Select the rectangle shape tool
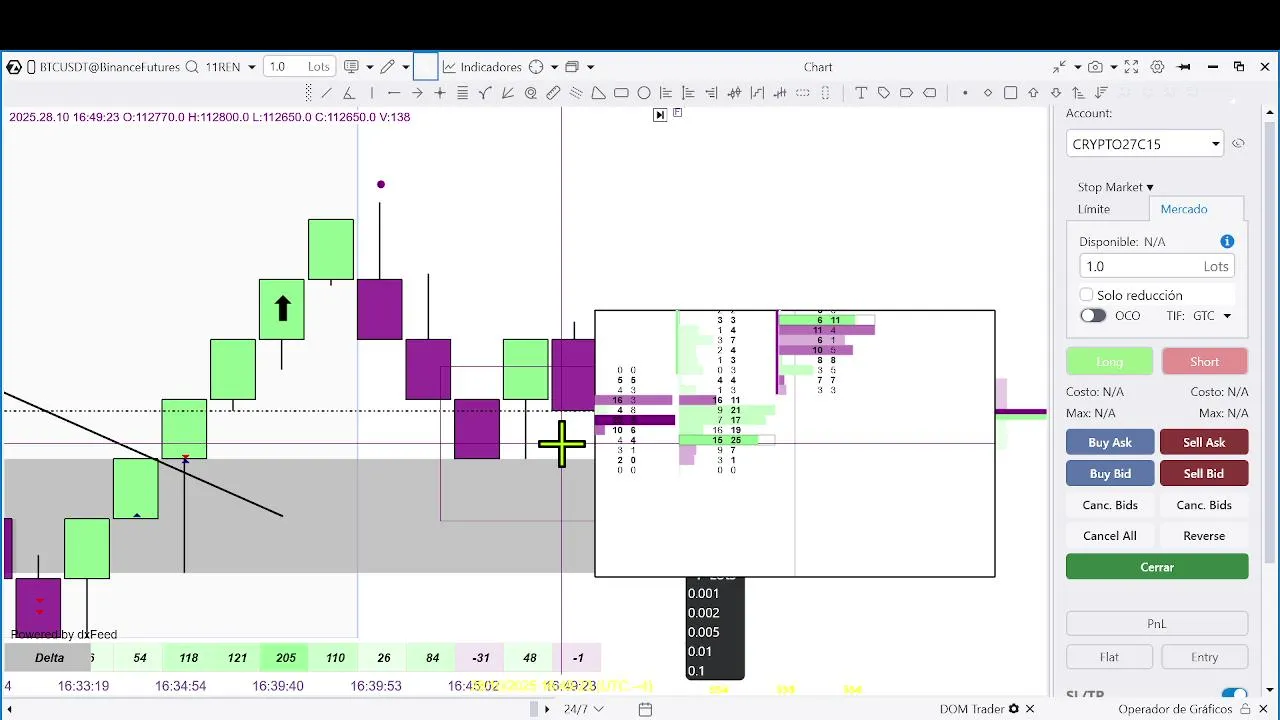 [x=621, y=93]
